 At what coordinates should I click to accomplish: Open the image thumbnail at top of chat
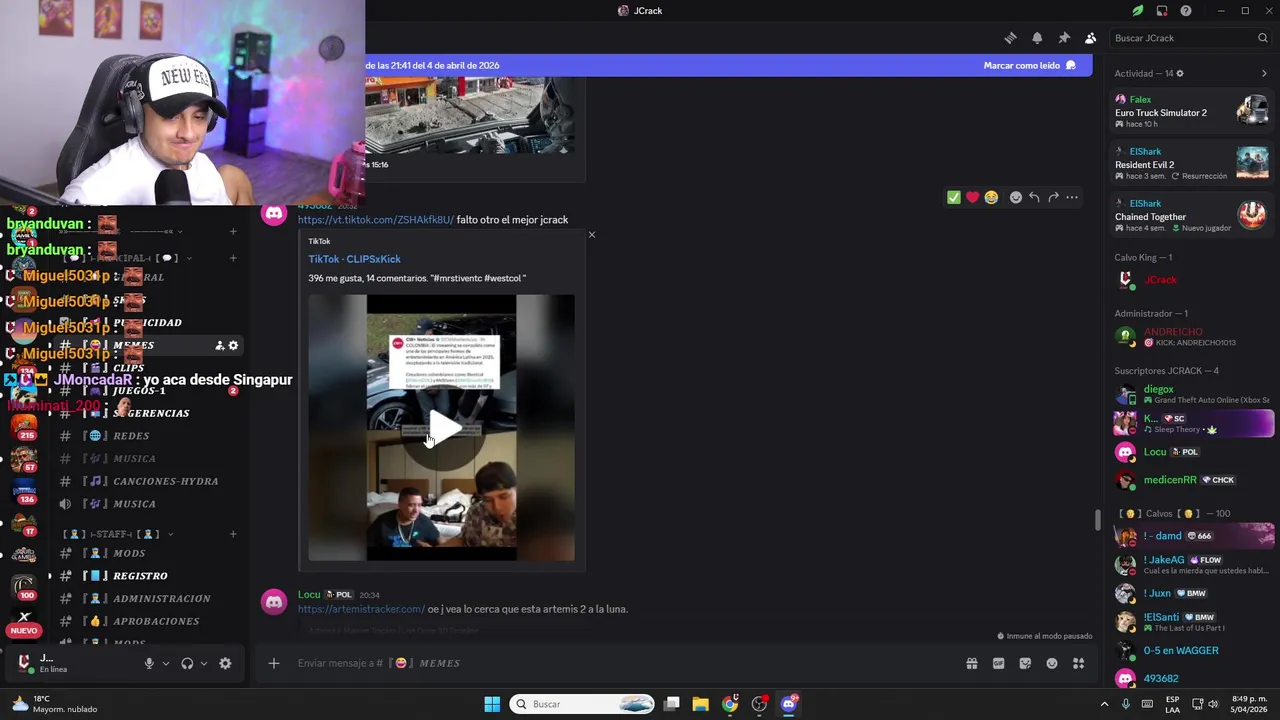pos(469,115)
